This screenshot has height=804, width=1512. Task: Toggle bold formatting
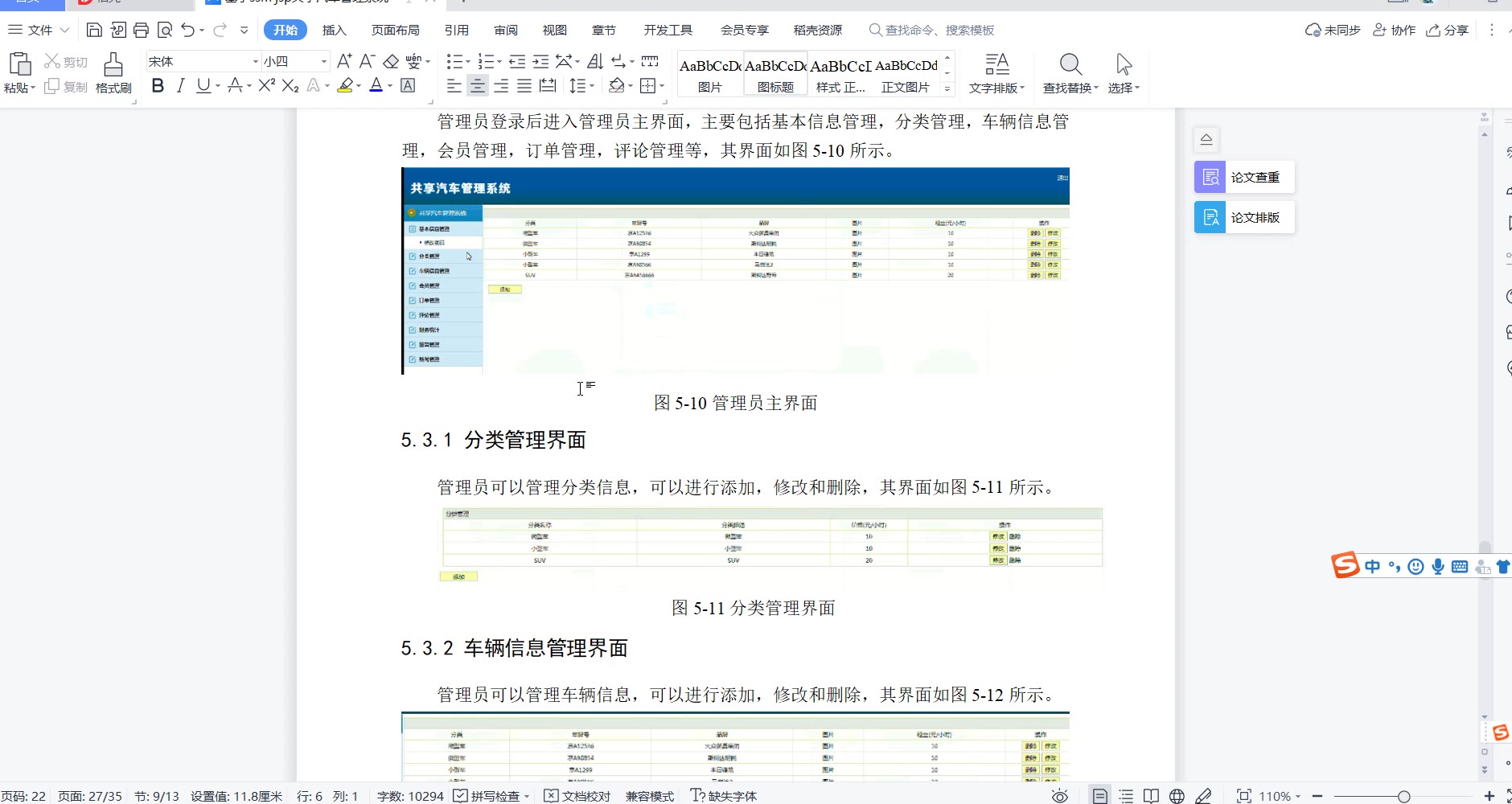[158, 85]
